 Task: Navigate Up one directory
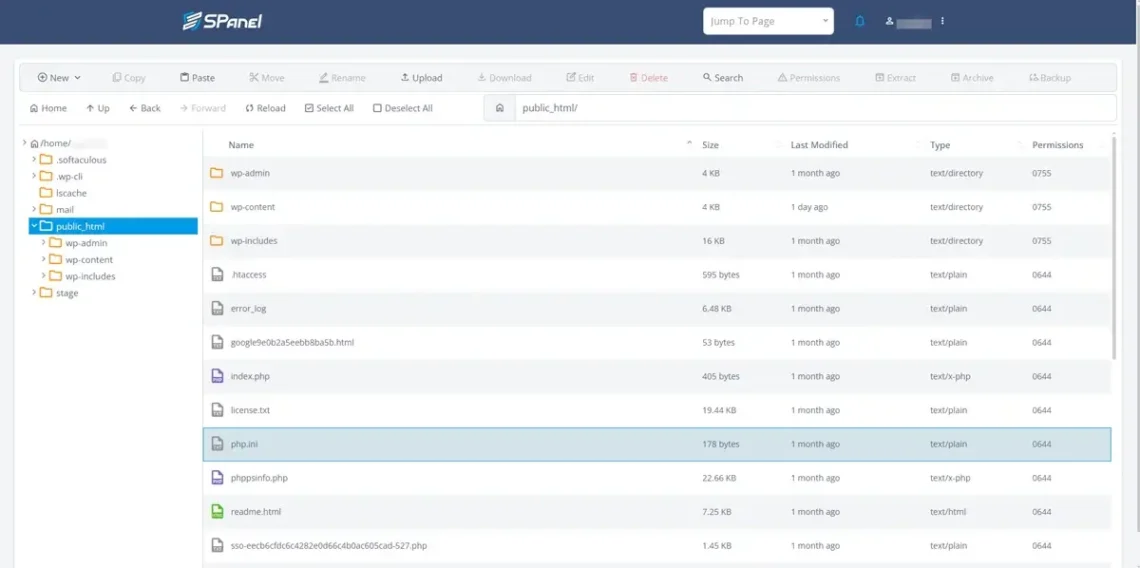[97, 108]
